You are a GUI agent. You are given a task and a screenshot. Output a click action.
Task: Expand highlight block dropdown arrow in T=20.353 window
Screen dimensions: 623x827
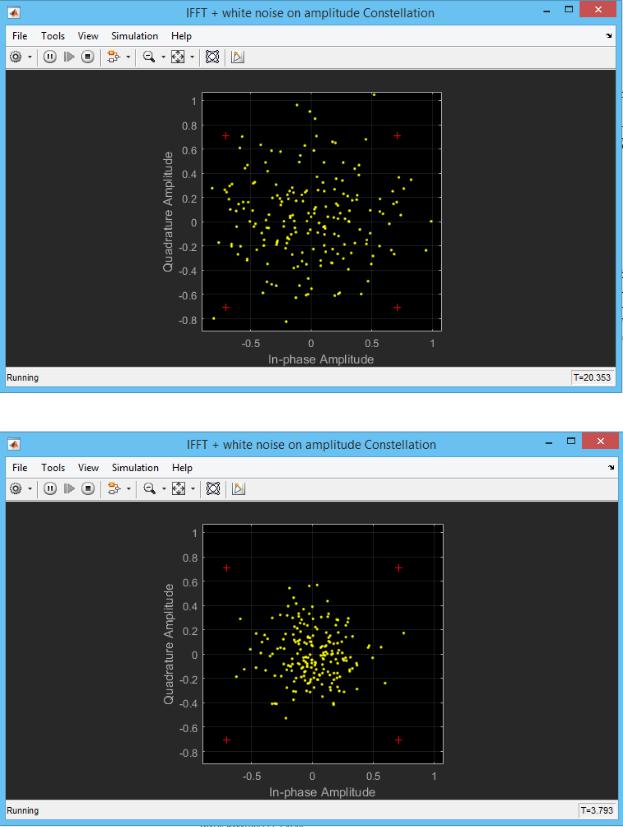pyautogui.click(x=128, y=57)
